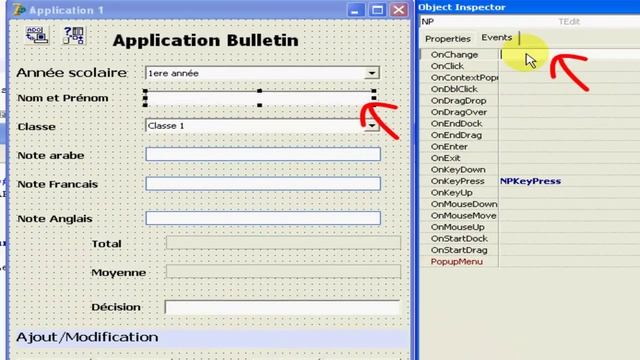Switch to the Events tab

click(x=497, y=38)
